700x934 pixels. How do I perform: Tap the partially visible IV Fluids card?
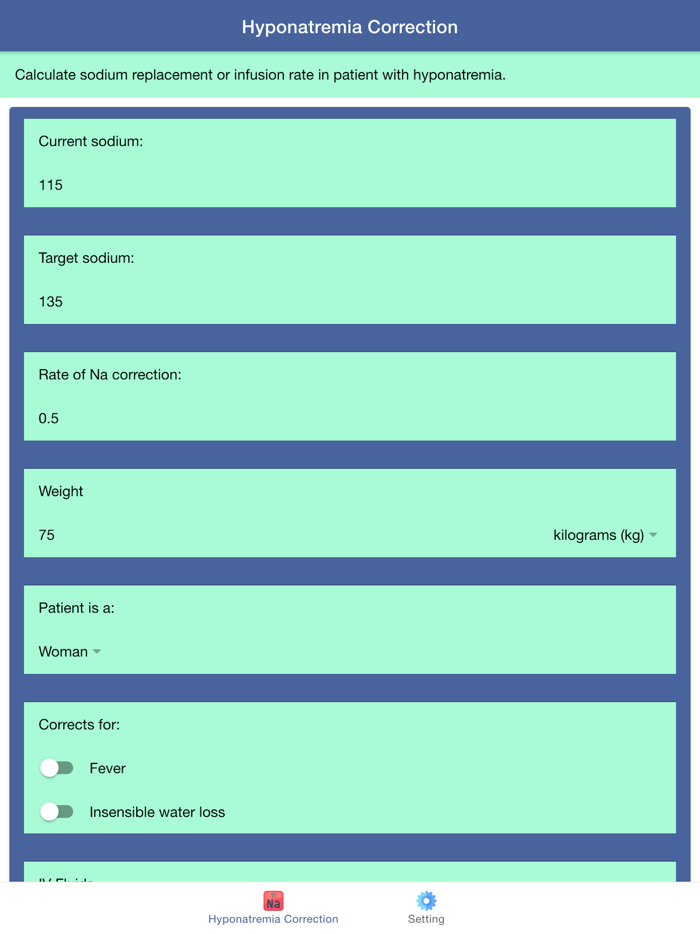[350, 872]
